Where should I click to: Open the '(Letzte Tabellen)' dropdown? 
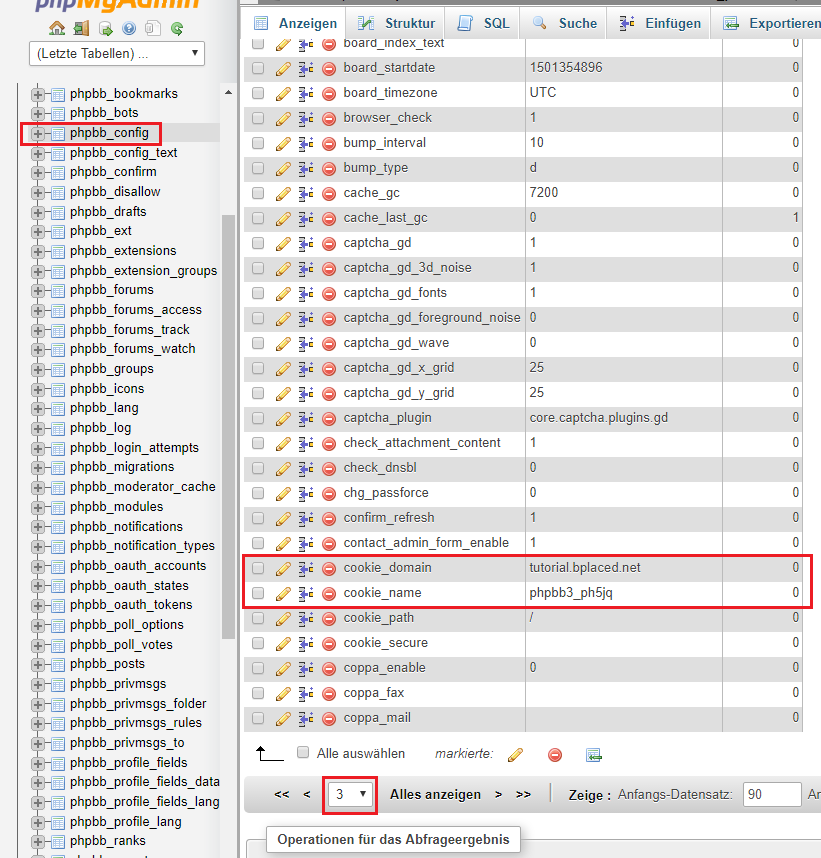118,53
